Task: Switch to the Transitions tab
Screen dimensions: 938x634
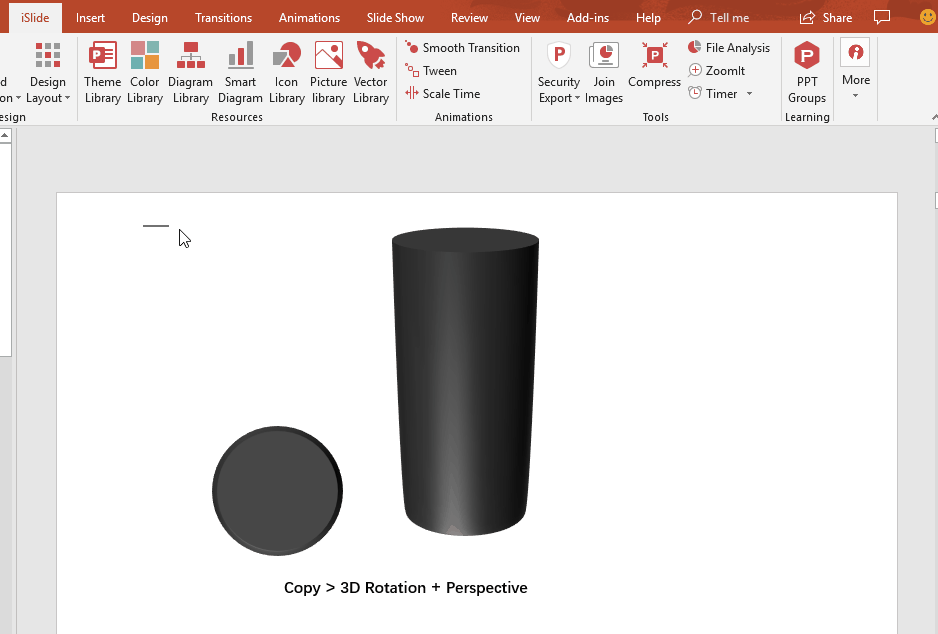Action: click(x=224, y=18)
